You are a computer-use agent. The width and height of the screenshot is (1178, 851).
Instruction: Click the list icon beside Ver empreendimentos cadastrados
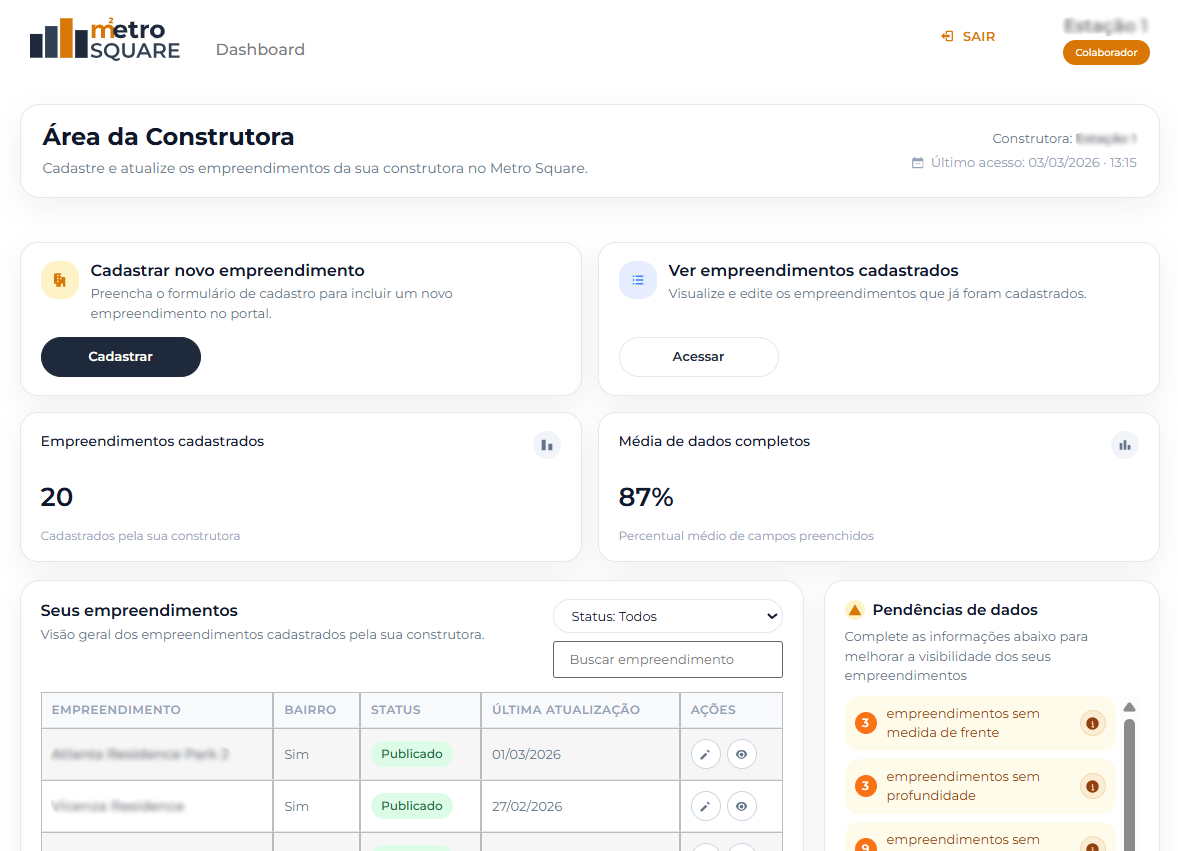638,280
